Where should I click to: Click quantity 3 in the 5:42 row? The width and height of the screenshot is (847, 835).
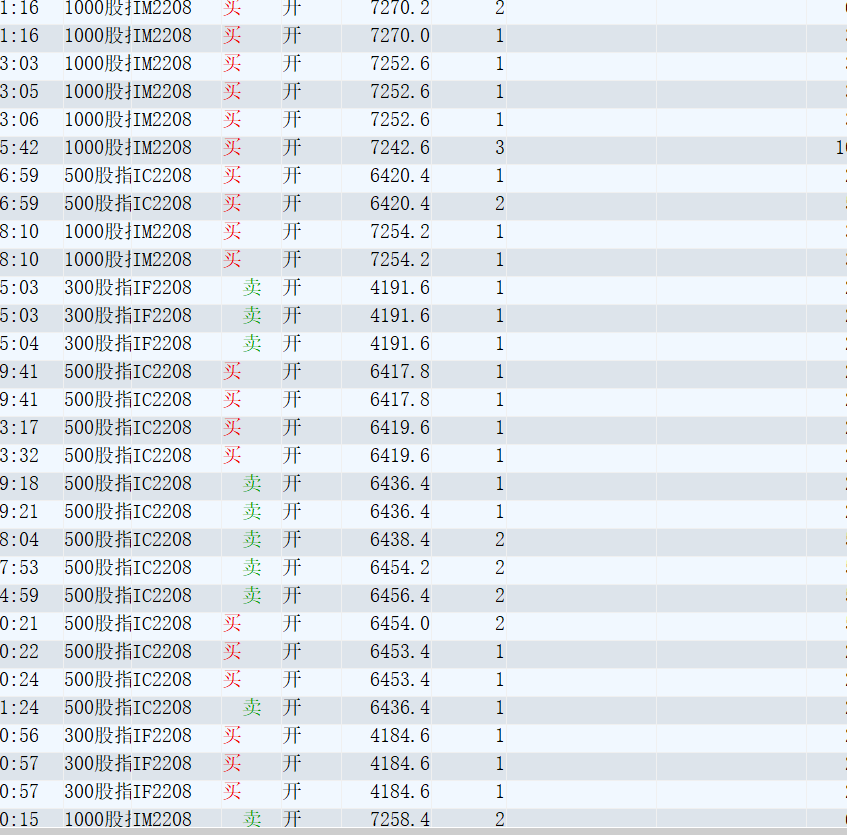tap(500, 147)
